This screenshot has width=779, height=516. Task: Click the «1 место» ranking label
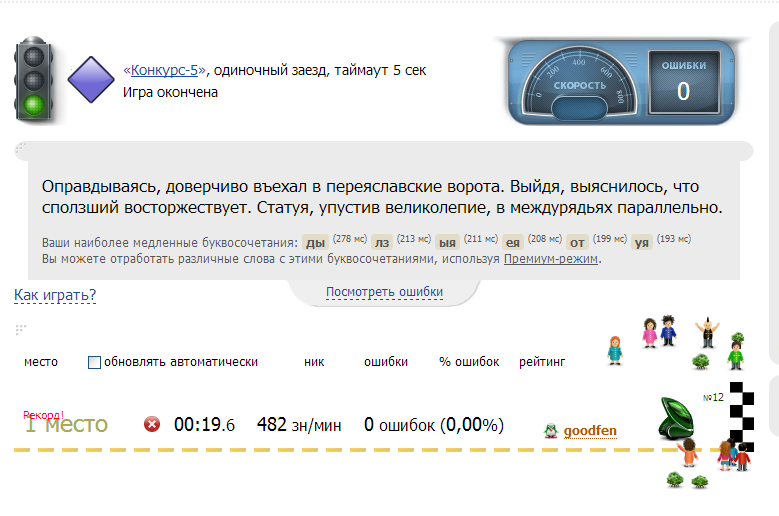tap(66, 425)
